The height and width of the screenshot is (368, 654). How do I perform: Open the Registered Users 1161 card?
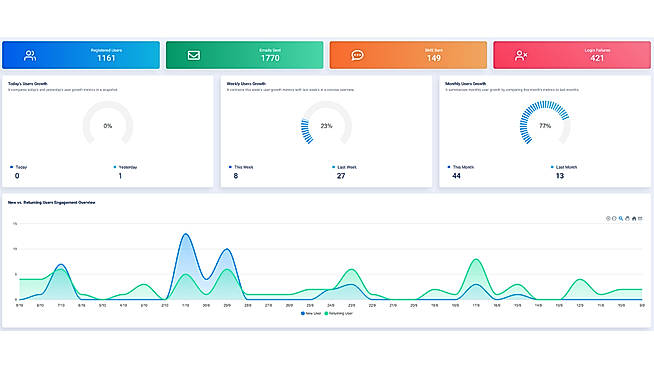[81, 55]
